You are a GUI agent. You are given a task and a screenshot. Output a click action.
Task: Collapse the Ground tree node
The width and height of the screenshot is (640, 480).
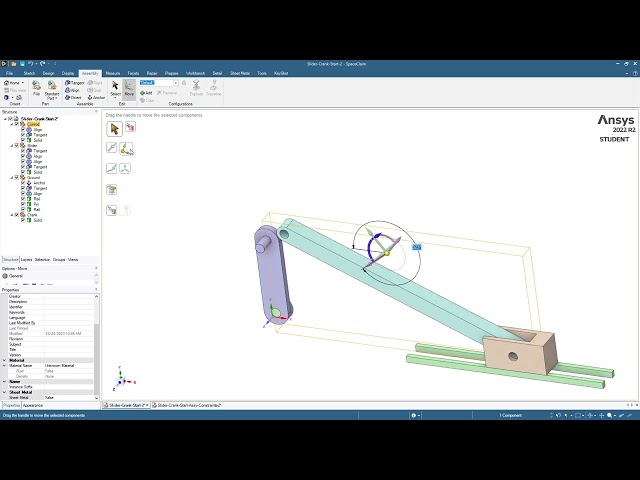click(11, 178)
